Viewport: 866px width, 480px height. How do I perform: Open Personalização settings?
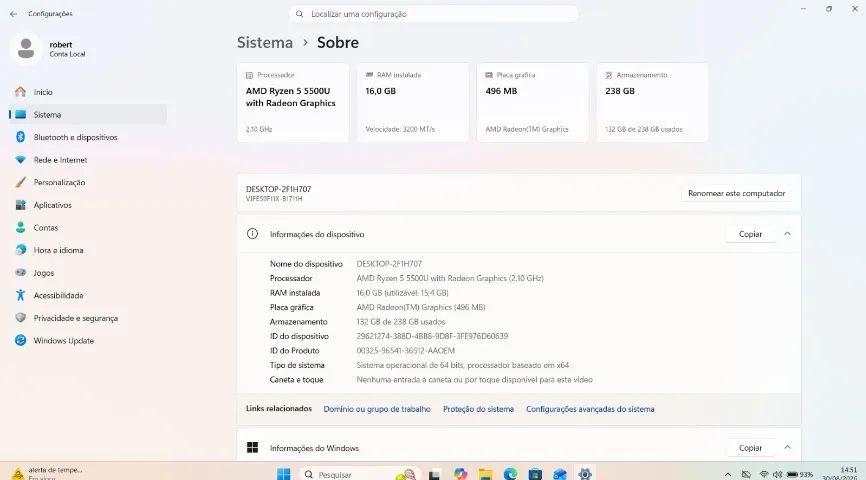(88, 182)
